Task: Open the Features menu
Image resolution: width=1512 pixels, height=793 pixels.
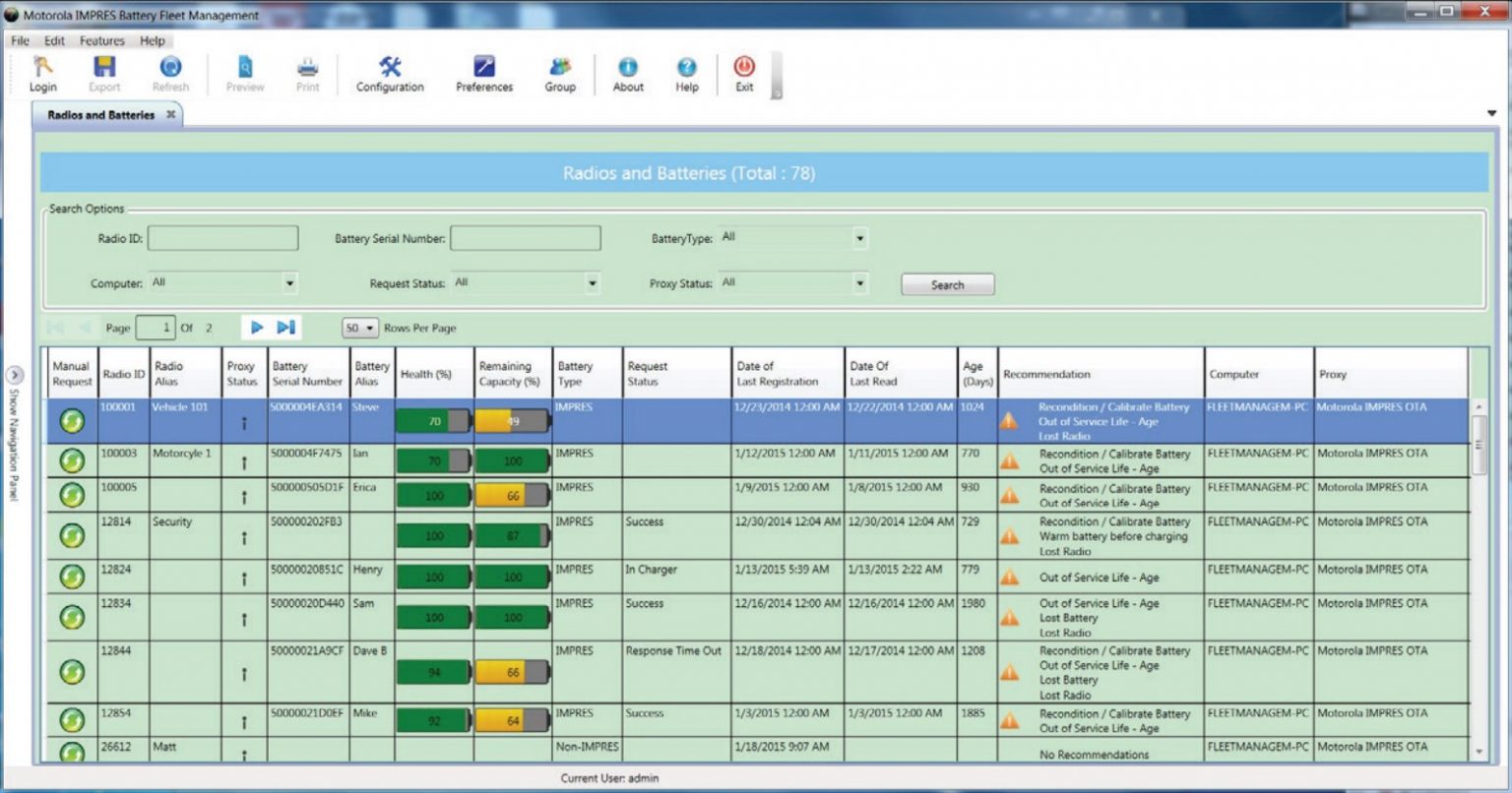Action: pos(101,40)
